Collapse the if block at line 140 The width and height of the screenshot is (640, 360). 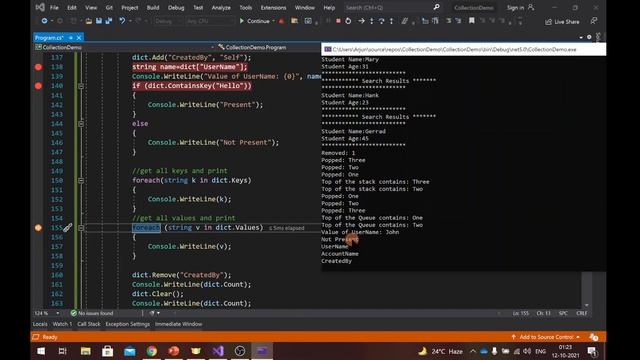(x=81, y=86)
